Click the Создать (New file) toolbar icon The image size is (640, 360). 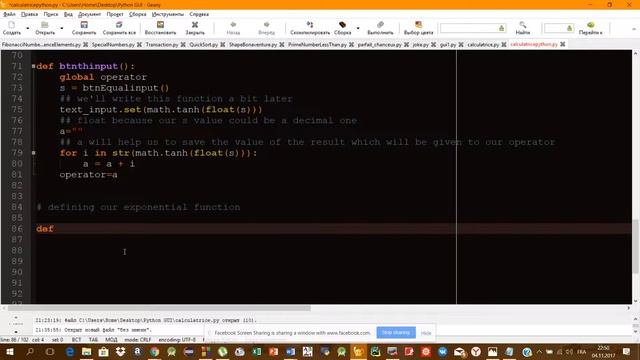11,28
